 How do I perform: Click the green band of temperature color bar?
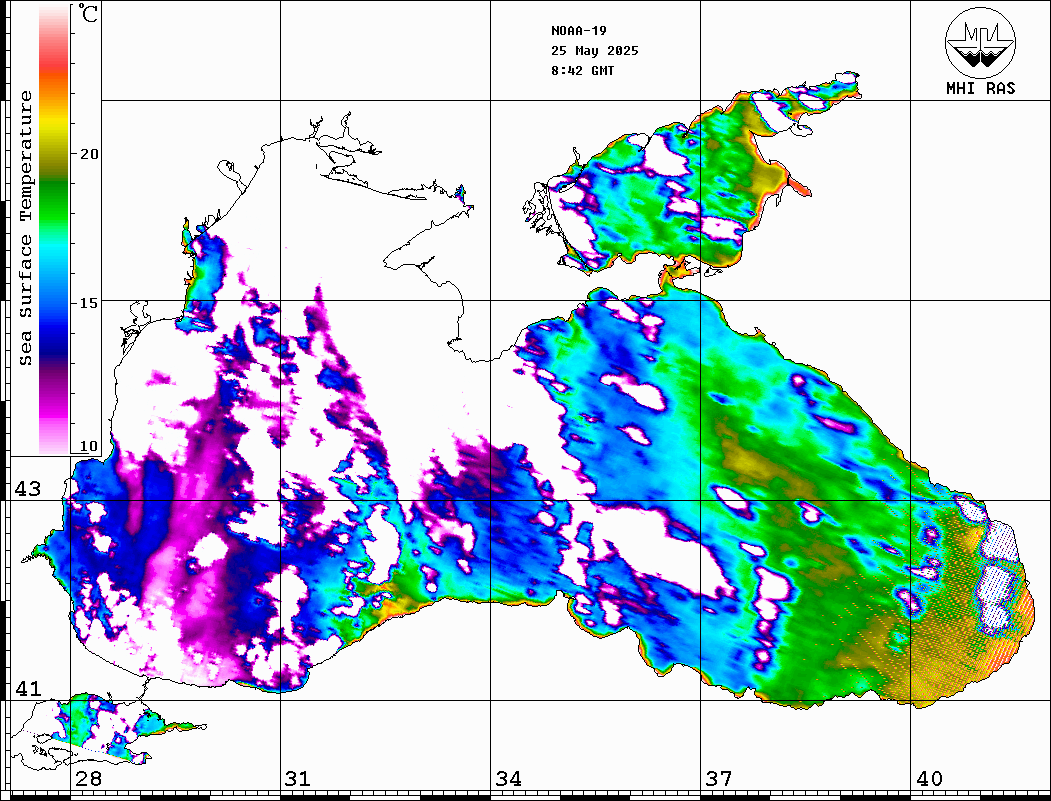click(x=54, y=201)
